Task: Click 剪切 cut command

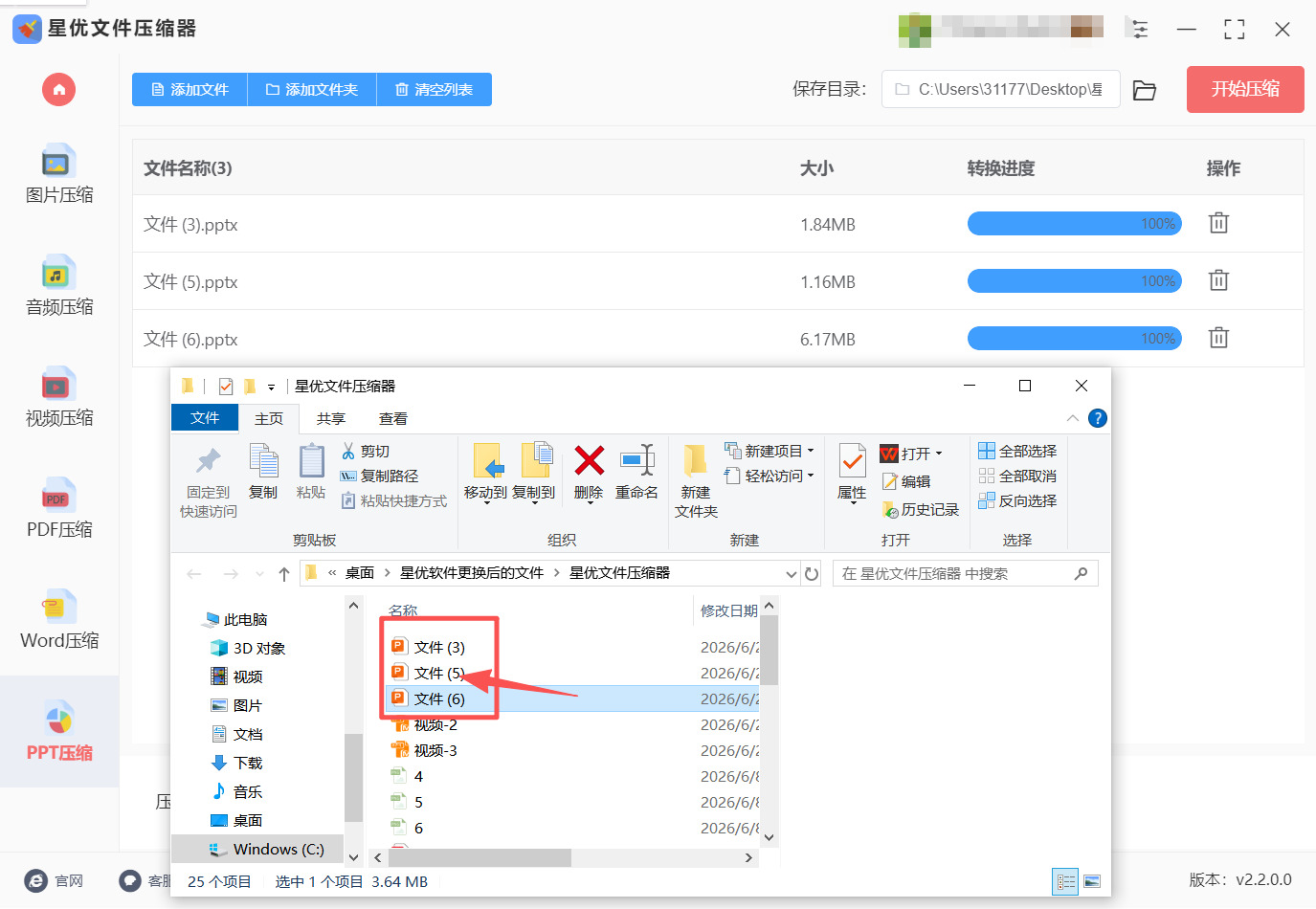Action: pos(365,452)
